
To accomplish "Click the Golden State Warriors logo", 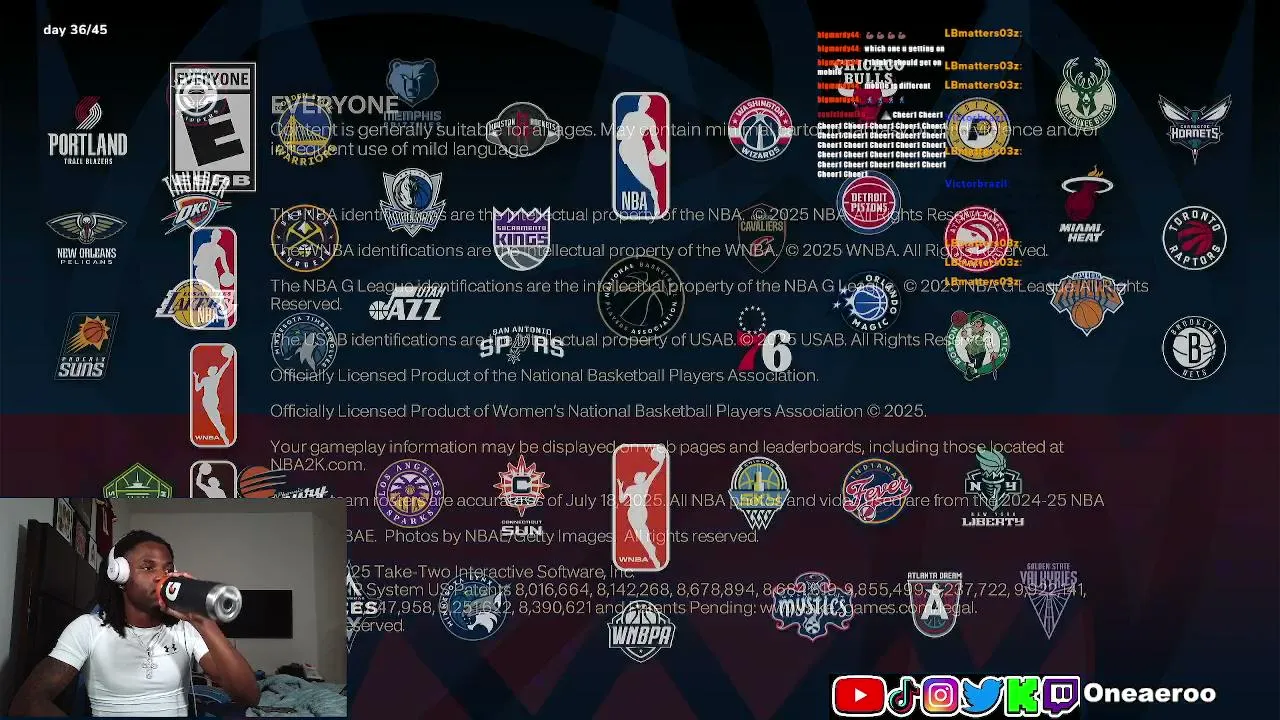I will coord(304,130).
